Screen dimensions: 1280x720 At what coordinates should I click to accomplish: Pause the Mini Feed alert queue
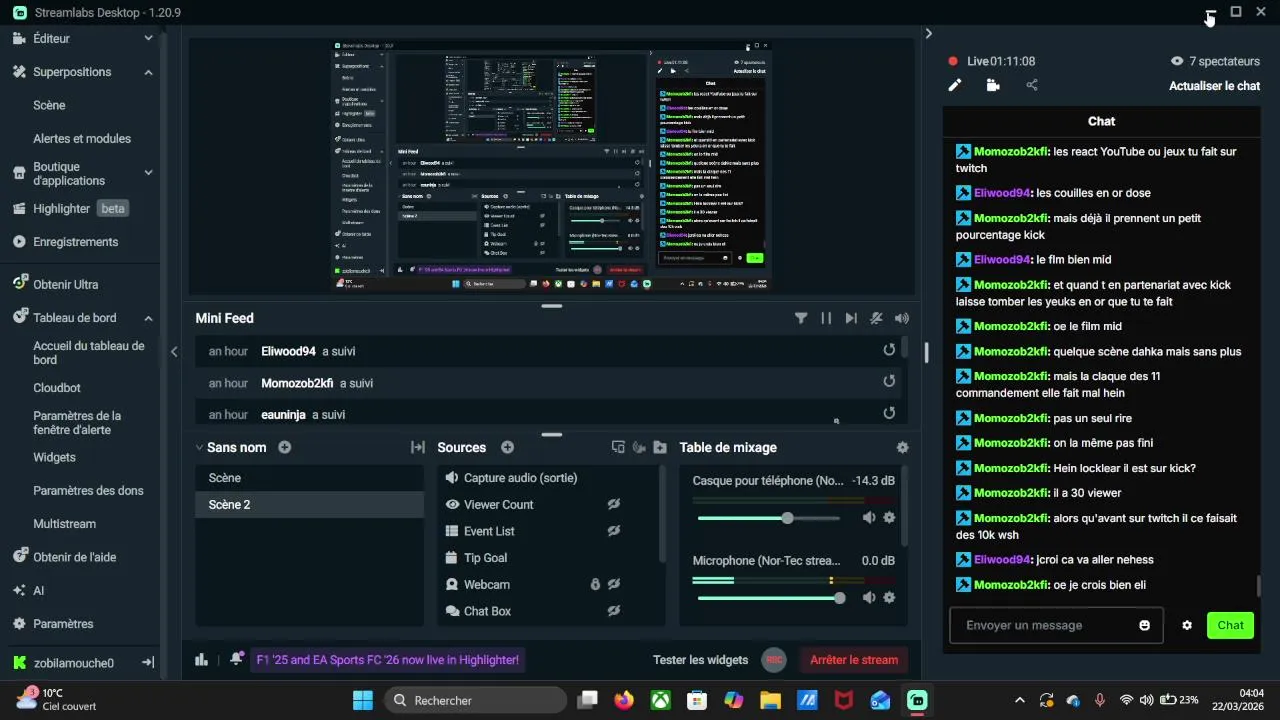point(826,318)
